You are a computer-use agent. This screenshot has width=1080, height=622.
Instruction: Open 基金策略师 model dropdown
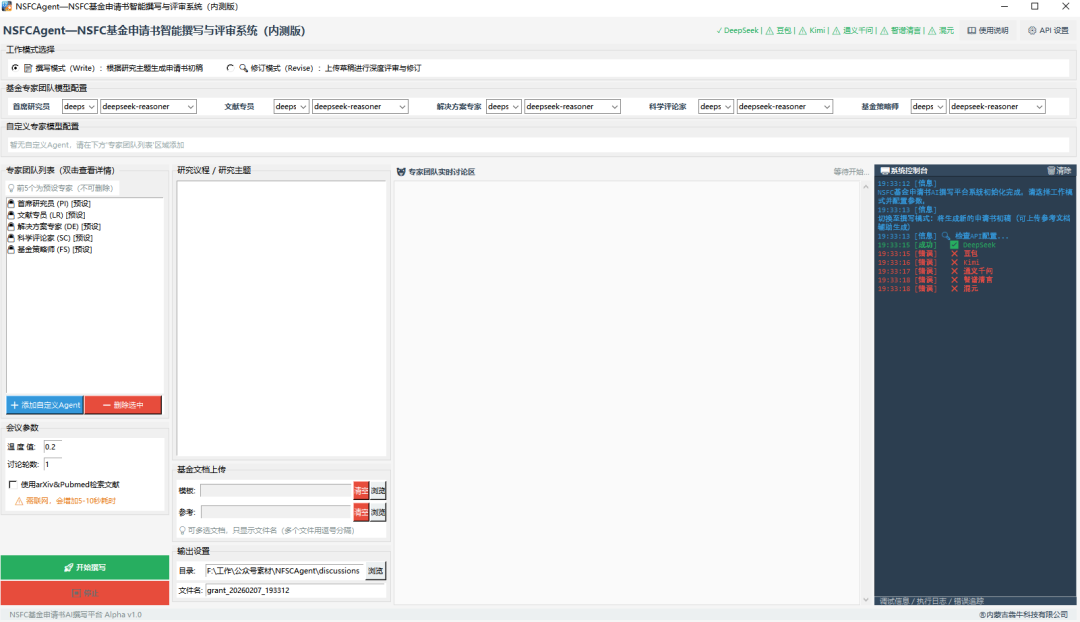(x=997, y=107)
